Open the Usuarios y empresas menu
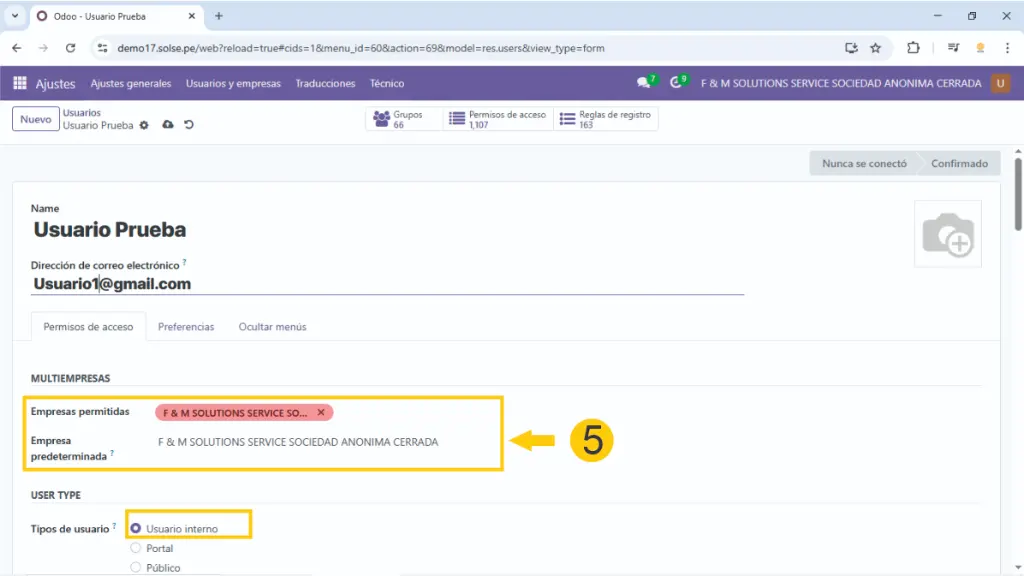1024x576 pixels. [x=233, y=84]
